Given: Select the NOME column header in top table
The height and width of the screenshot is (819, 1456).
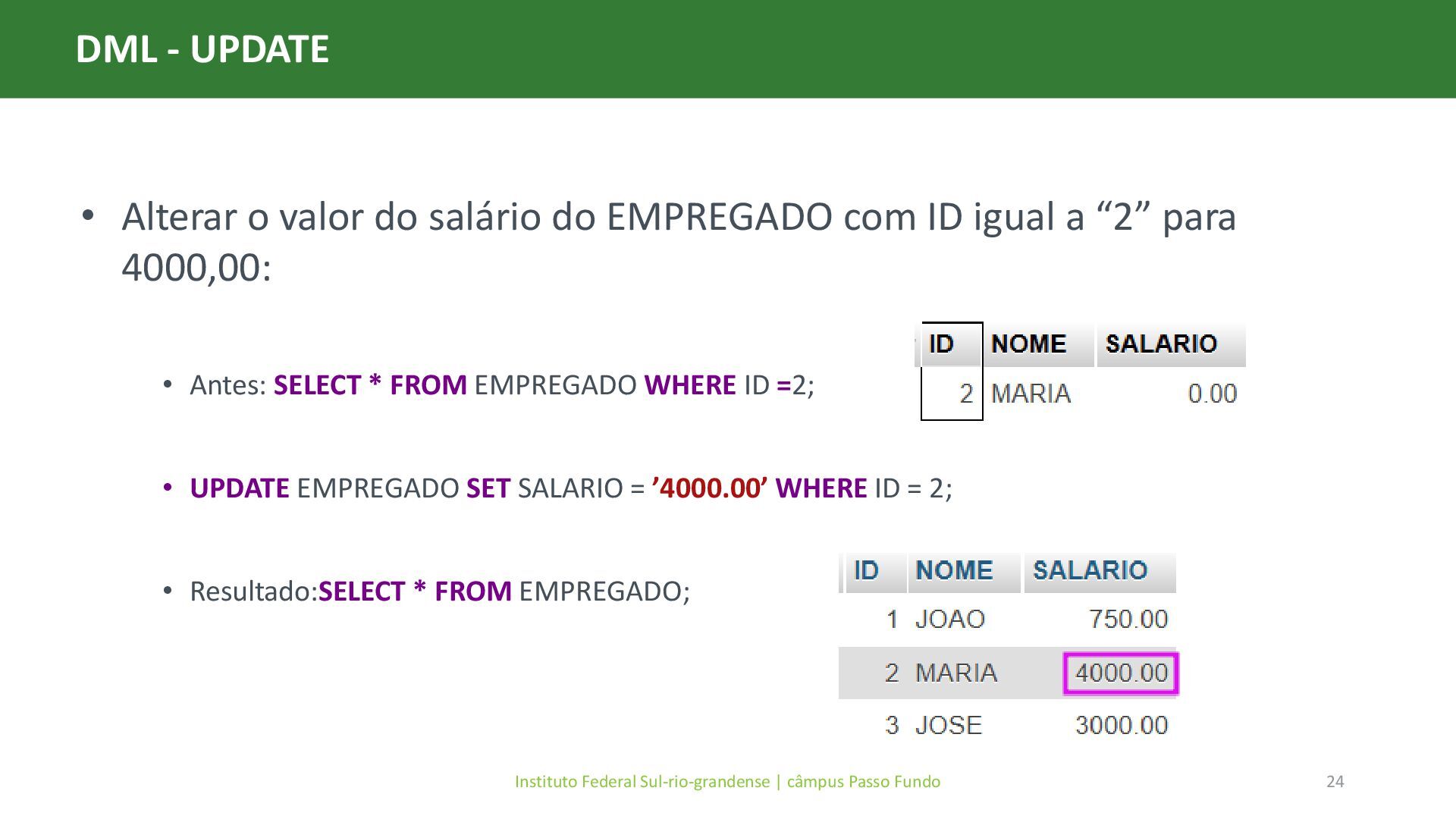Looking at the screenshot, I should click(1038, 344).
